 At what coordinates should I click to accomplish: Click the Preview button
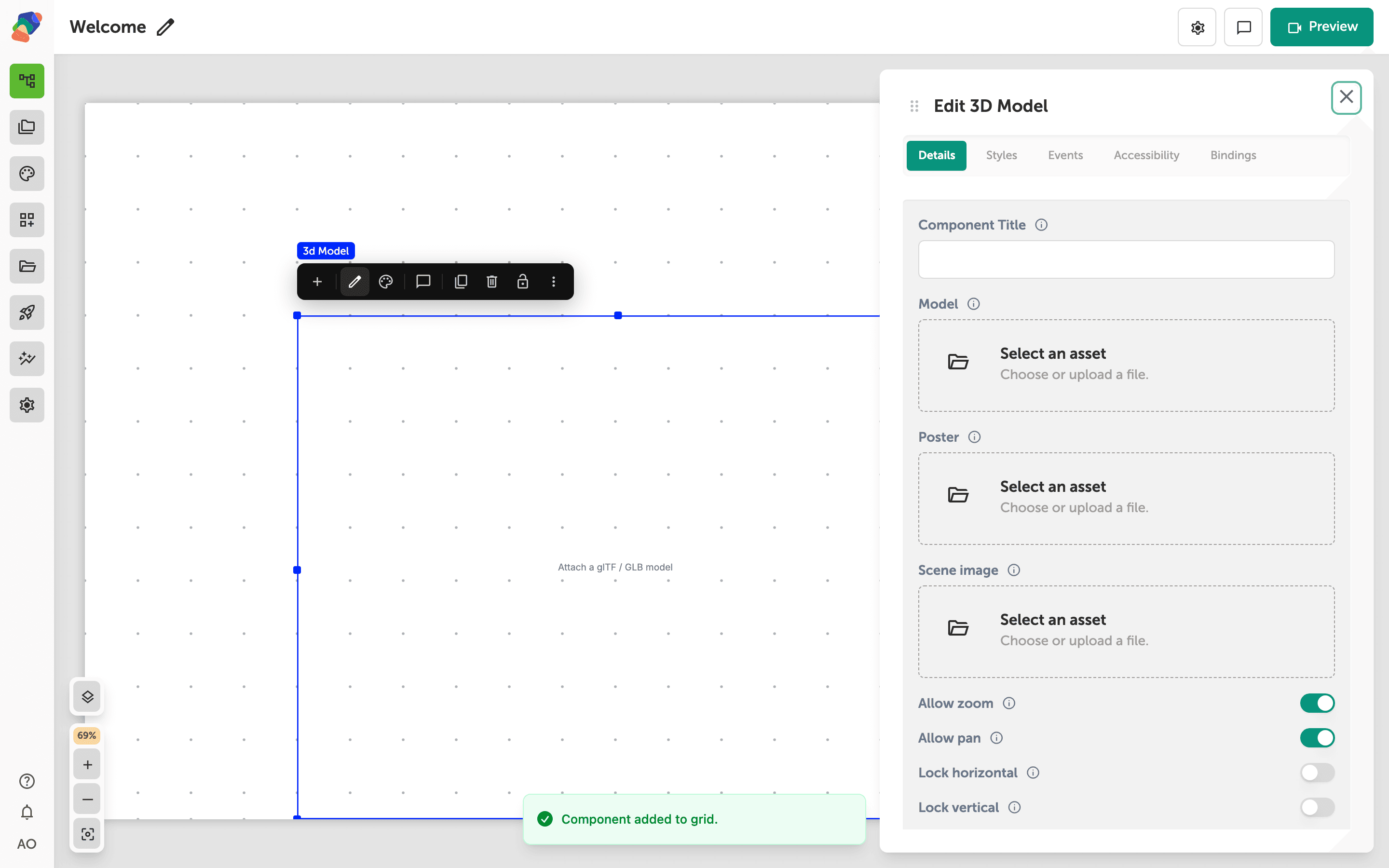(1321, 27)
